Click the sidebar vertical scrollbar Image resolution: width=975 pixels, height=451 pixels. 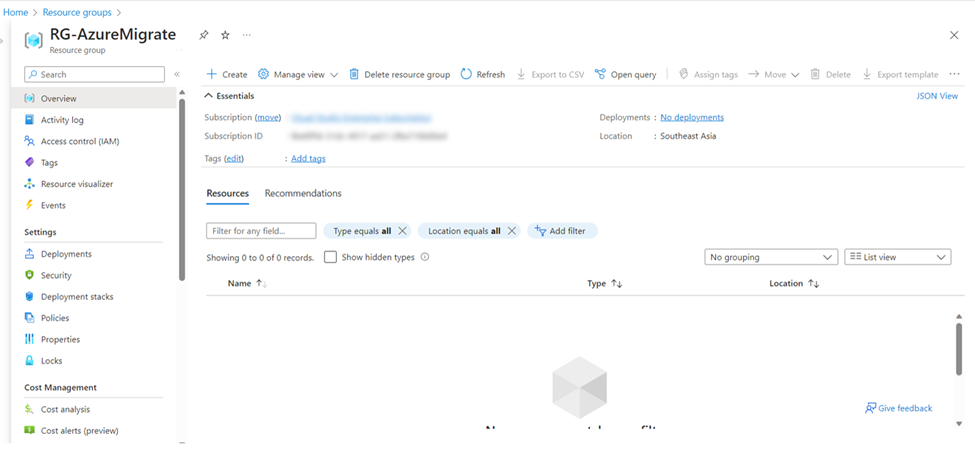182,190
